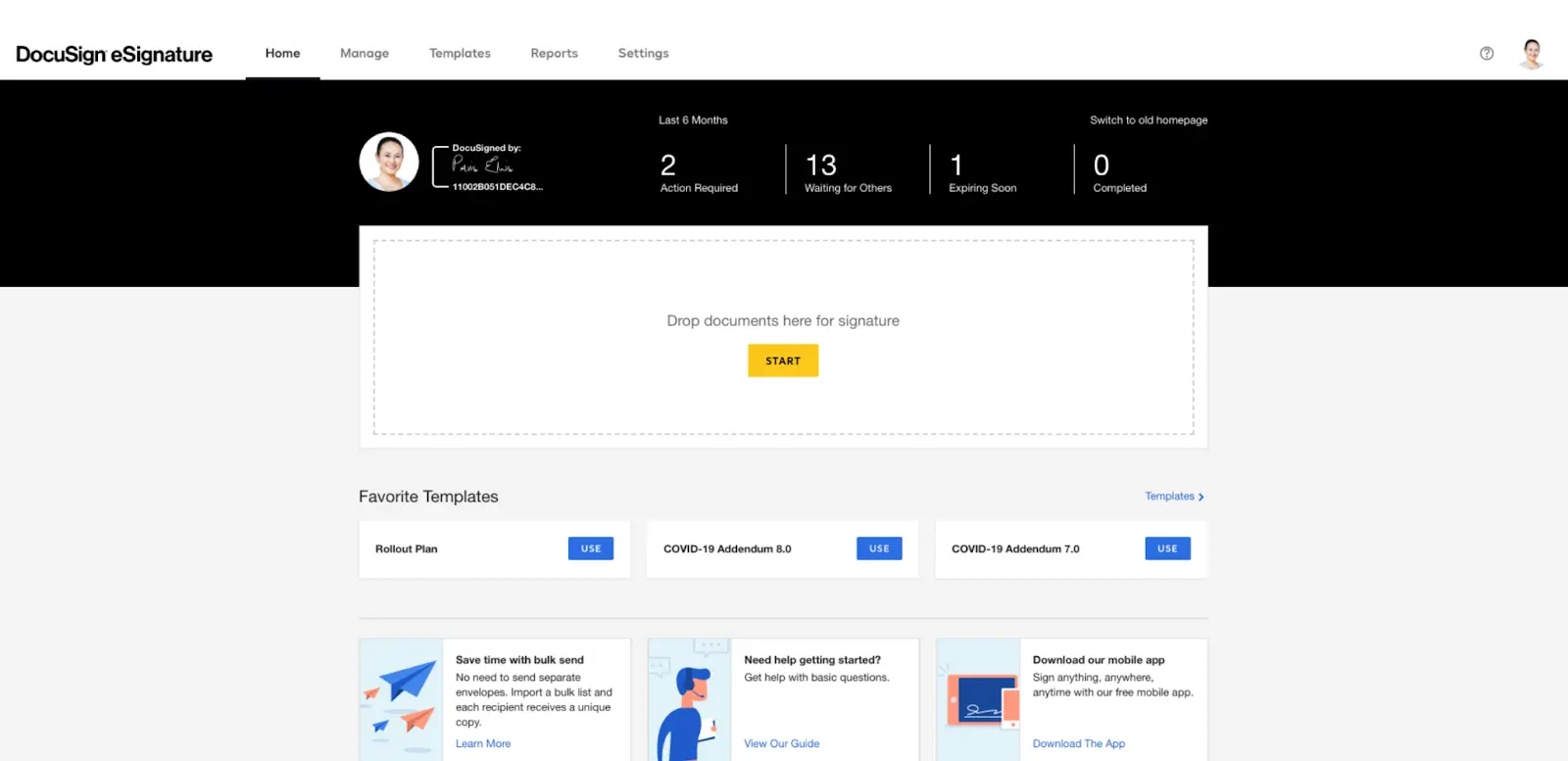Image resolution: width=1568 pixels, height=761 pixels.
Task: Open the 1 Expiring Soon count
Action: point(982,172)
